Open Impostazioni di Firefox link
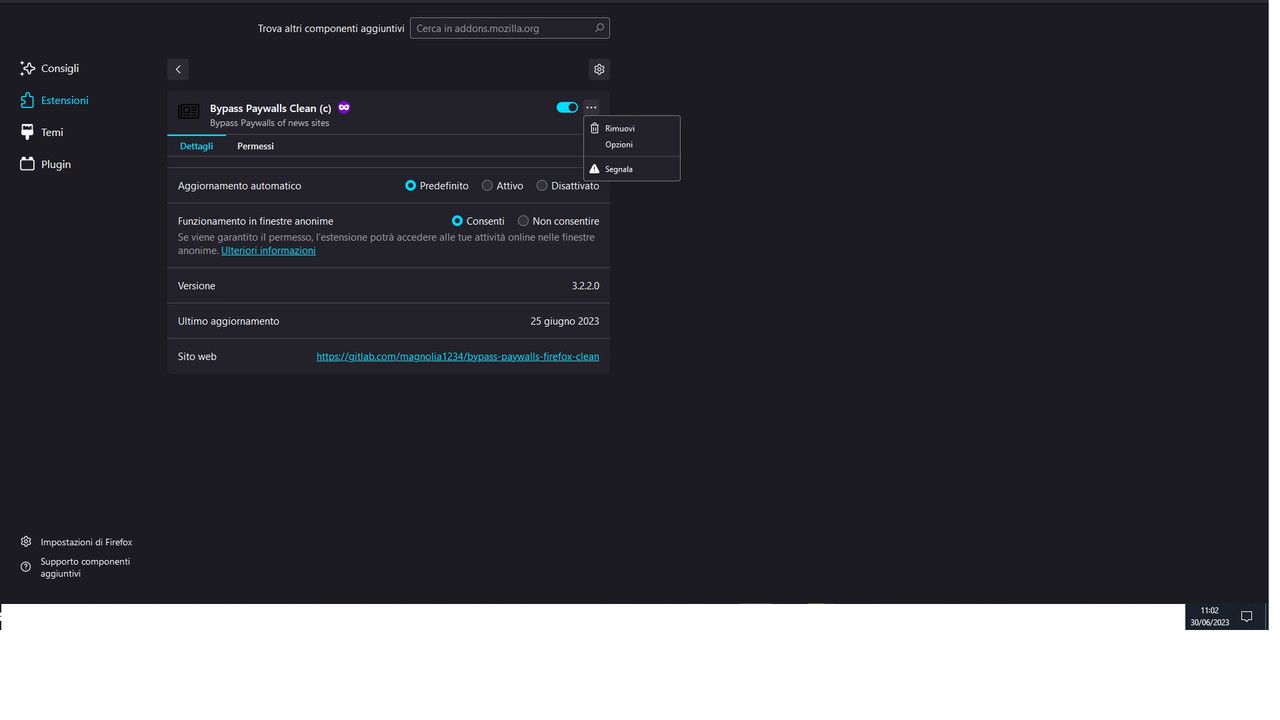The width and height of the screenshot is (1280, 720). 86,542
